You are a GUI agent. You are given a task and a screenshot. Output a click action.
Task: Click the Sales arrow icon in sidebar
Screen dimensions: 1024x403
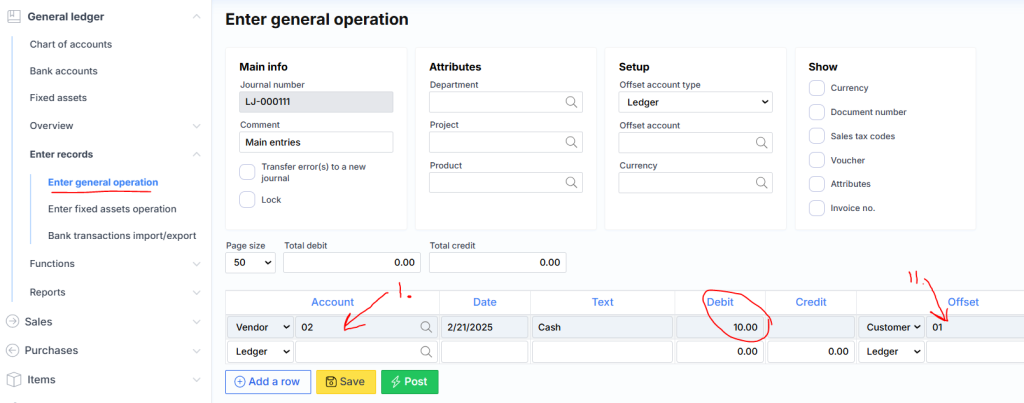(13, 322)
